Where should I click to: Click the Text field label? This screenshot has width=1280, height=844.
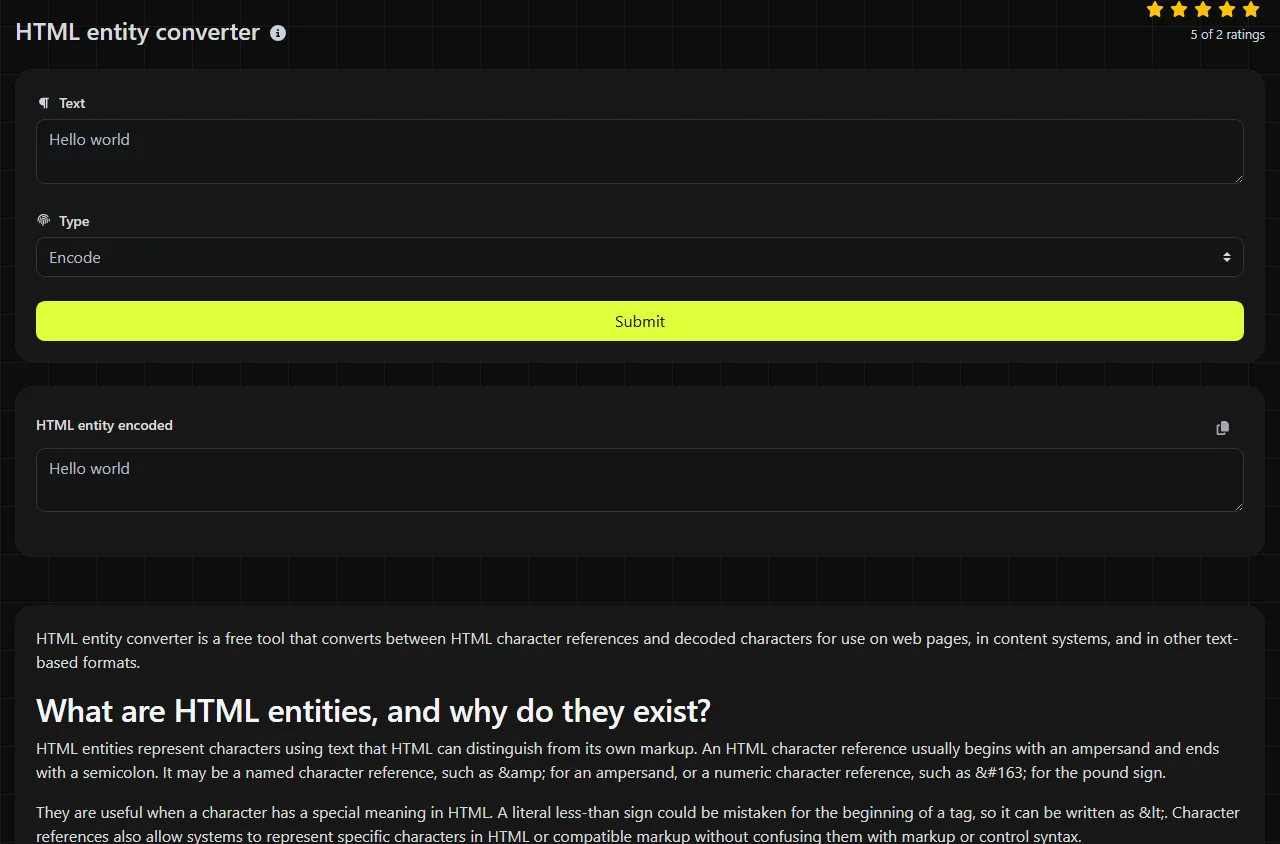coord(72,103)
